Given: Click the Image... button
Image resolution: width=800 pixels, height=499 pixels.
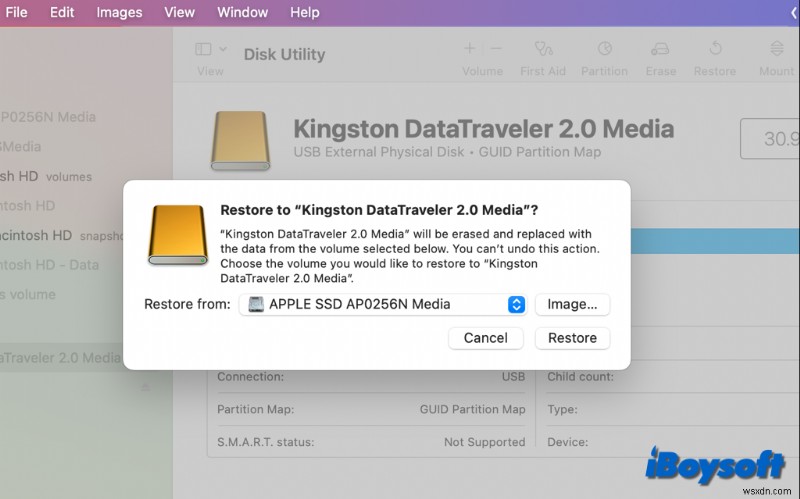Looking at the screenshot, I should [572, 304].
